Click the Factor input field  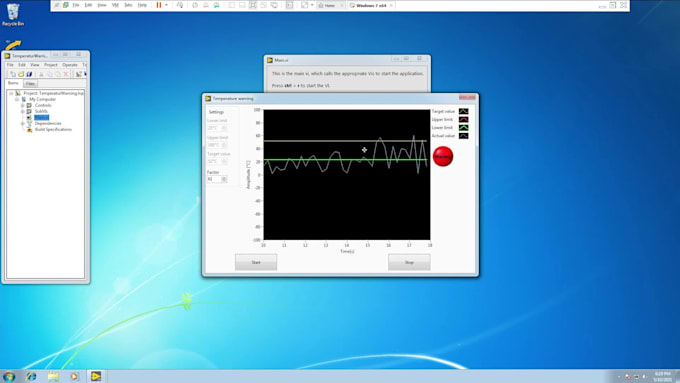click(x=214, y=179)
